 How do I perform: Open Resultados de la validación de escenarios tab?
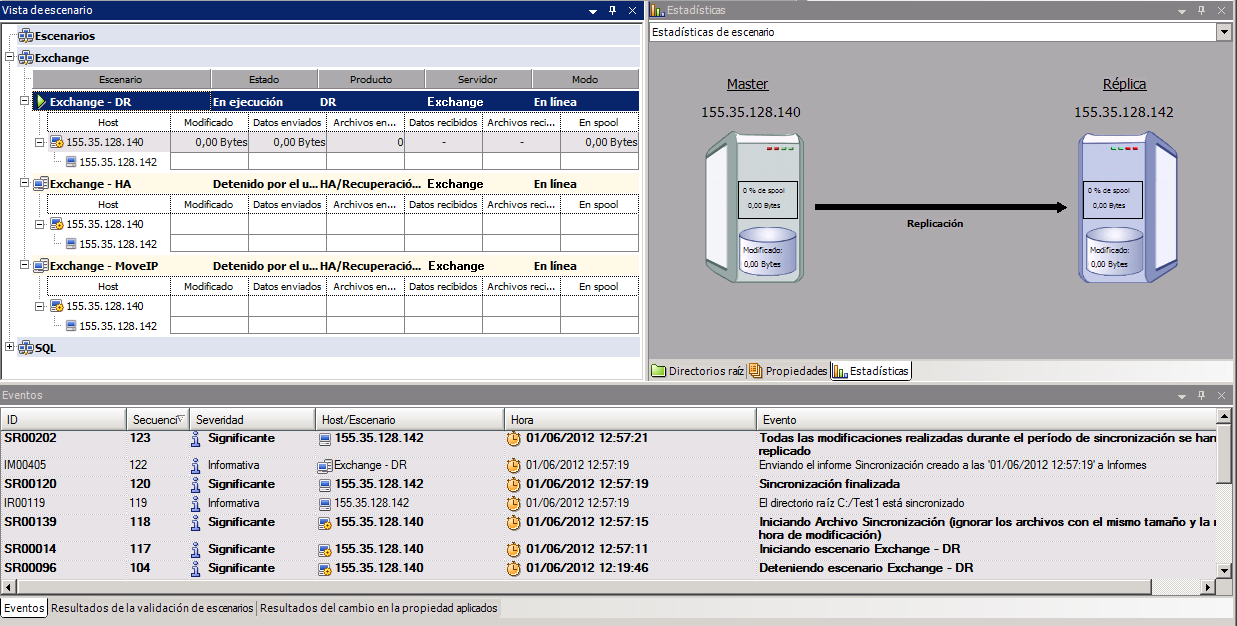(x=152, y=608)
